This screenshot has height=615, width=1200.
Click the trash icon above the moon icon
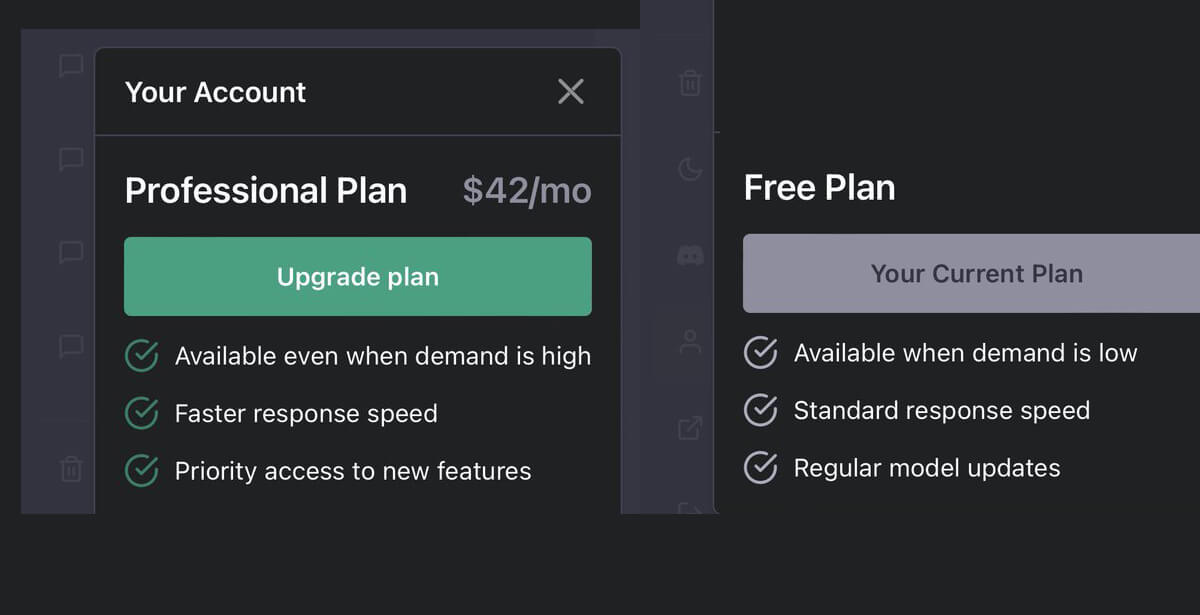[x=690, y=82]
